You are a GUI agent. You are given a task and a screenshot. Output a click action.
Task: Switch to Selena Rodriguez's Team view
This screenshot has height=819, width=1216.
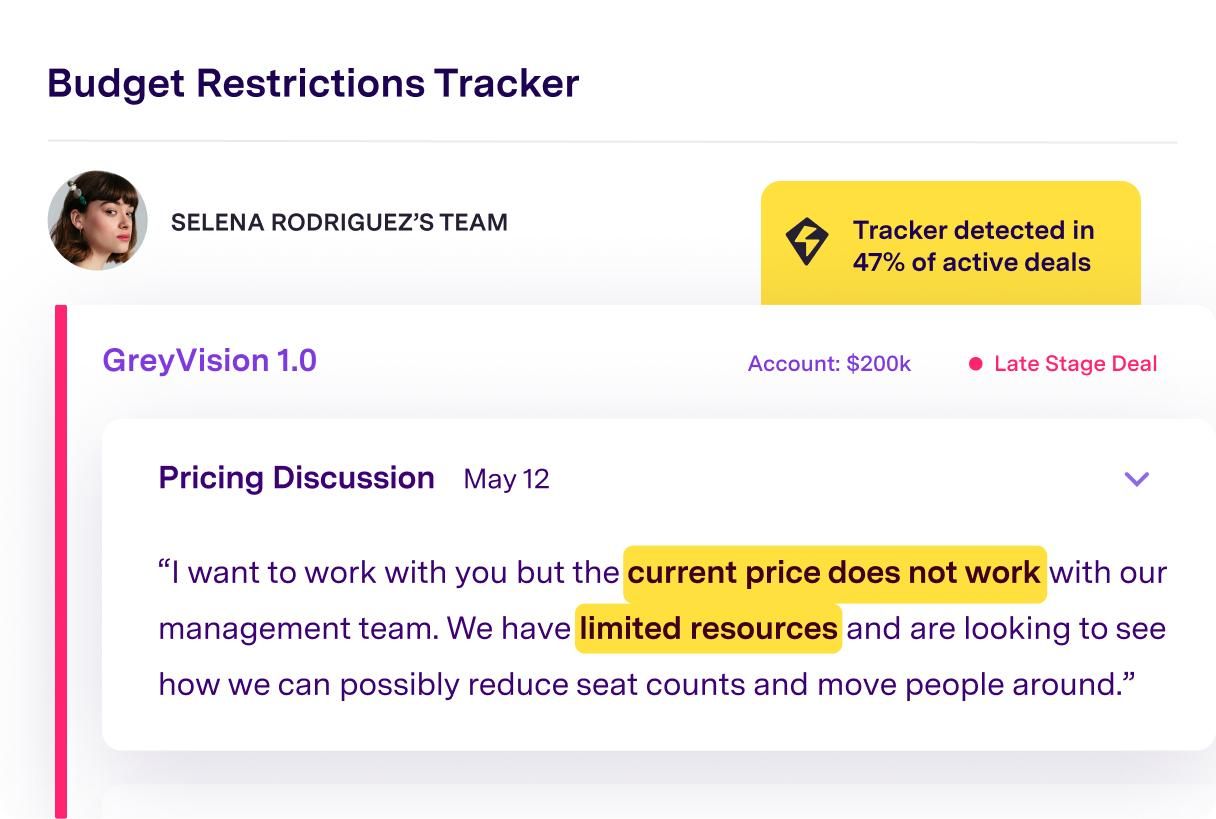(339, 222)
